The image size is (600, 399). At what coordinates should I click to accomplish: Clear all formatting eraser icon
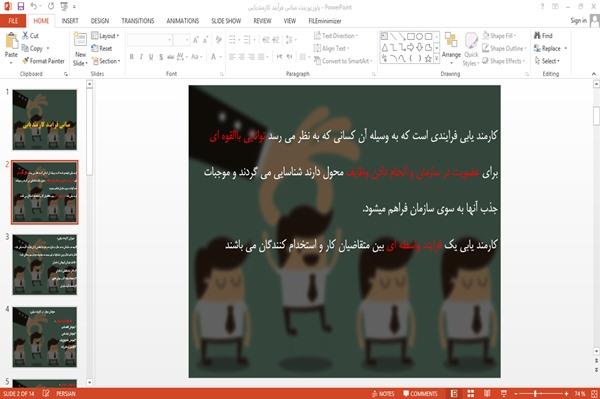point(219,40)
